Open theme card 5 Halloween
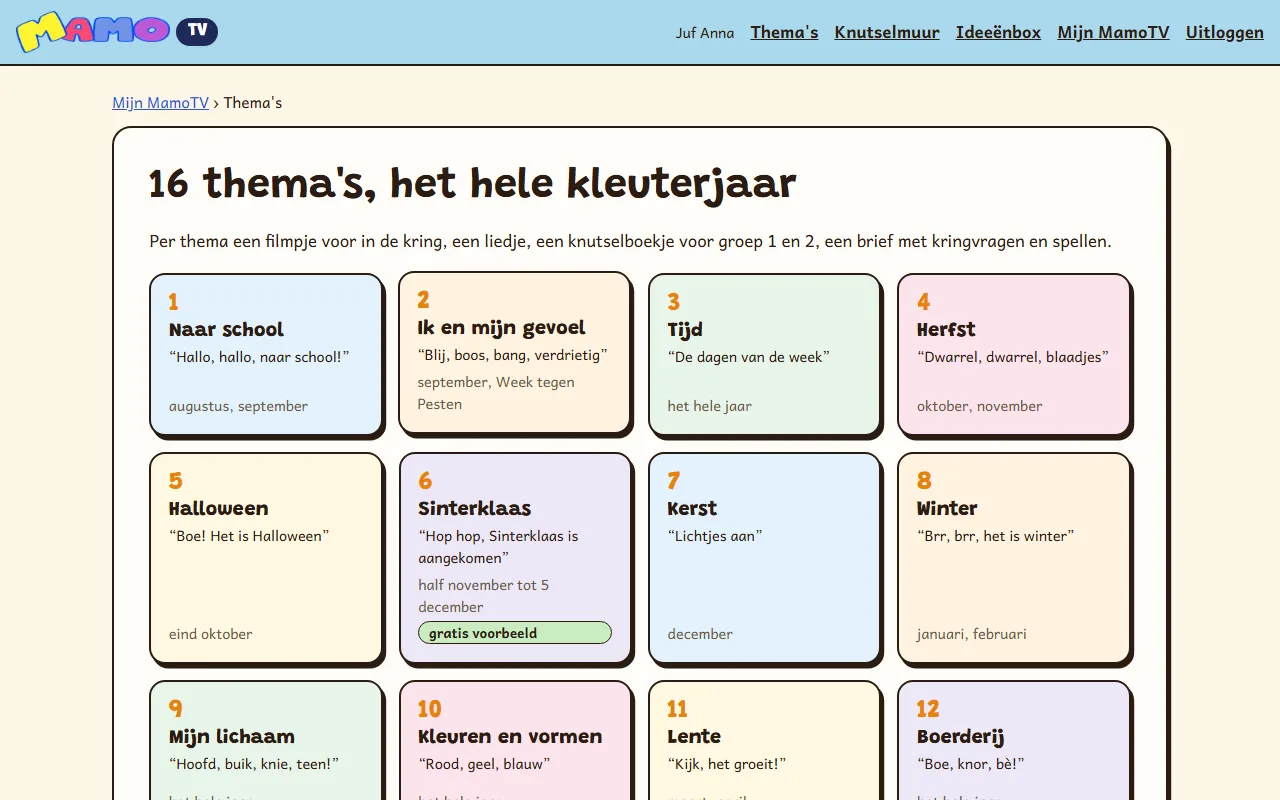Viewport: 1280px width, 800px height. 266,558
